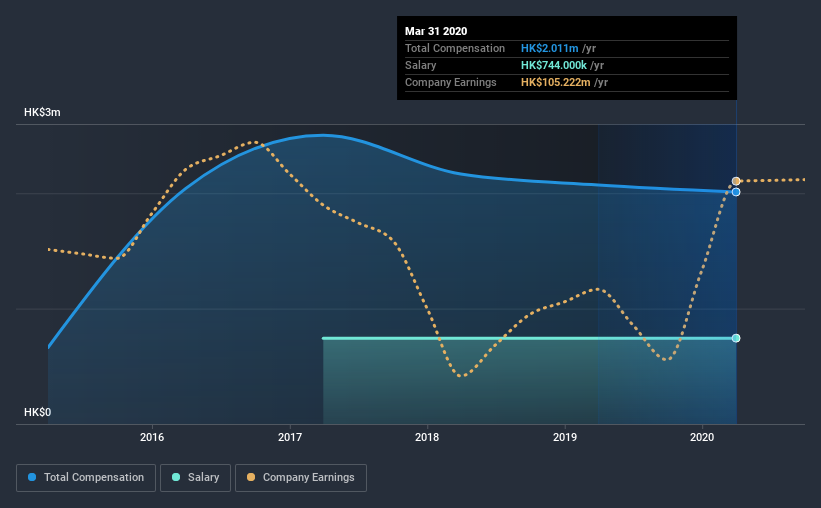Toggle the Salary legend button
This screenshot has width=821, height=508.
(195, 478)
